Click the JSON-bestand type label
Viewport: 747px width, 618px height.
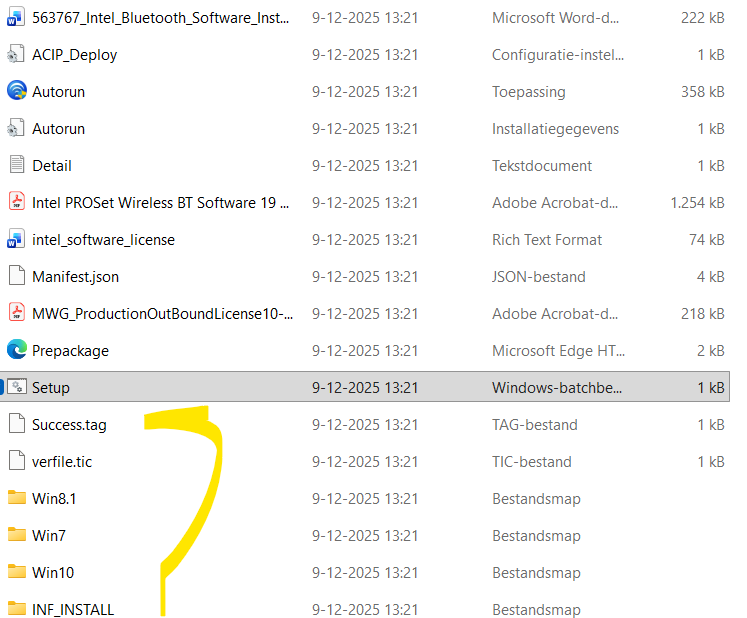click(539, 277)
